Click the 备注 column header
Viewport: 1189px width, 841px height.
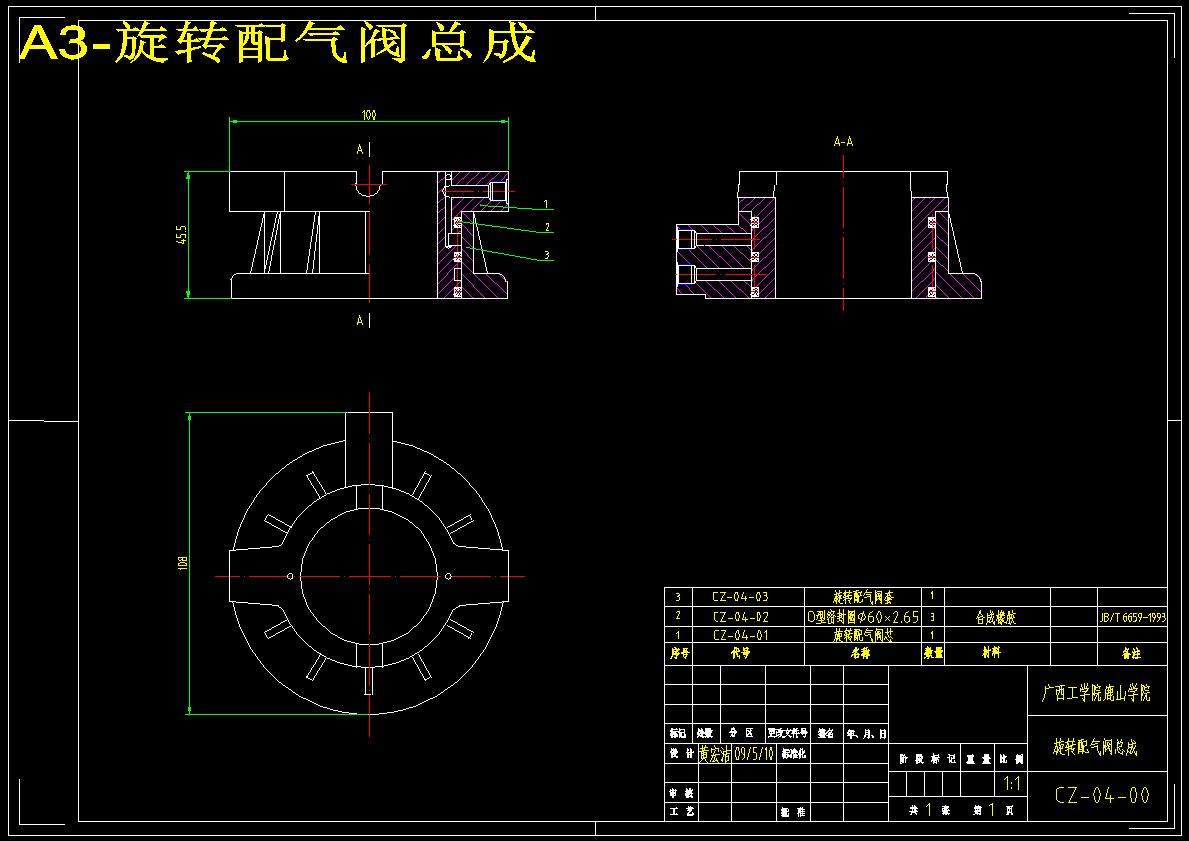(1131, 653)
